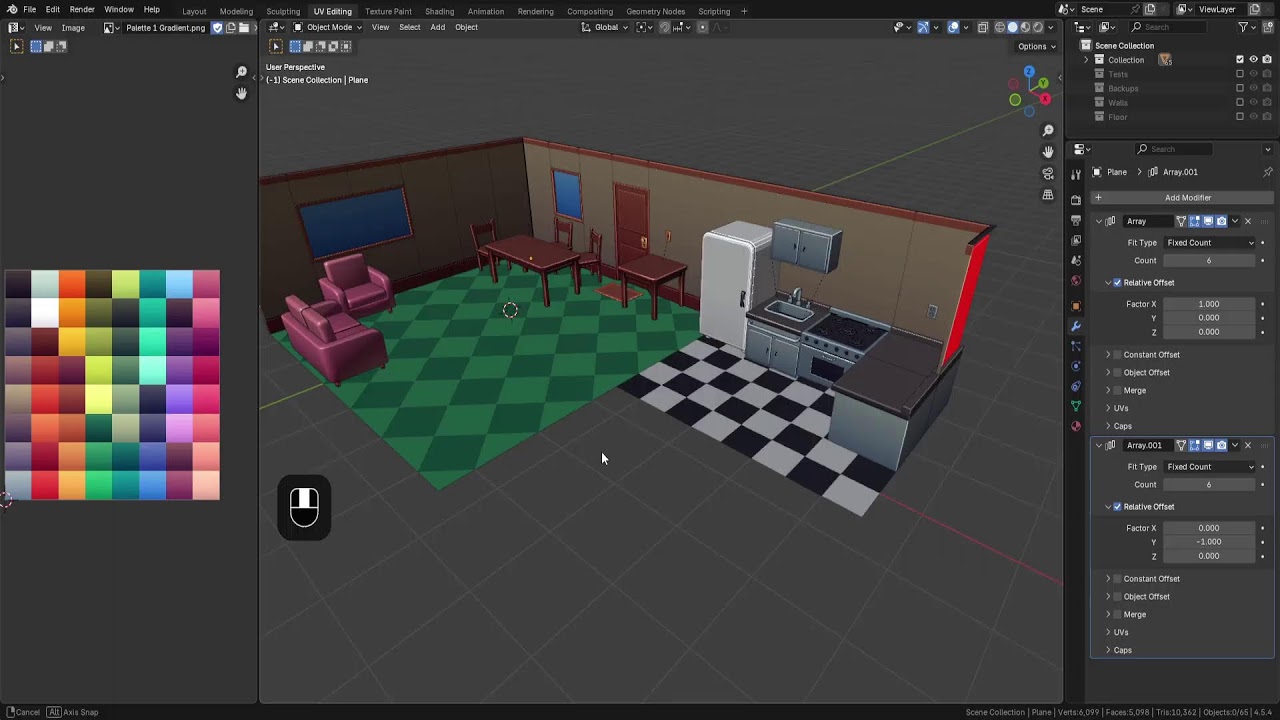Click the Factor X value 1.000 field
This screenshot has width=1280, height=720.
click(1209, 304)
